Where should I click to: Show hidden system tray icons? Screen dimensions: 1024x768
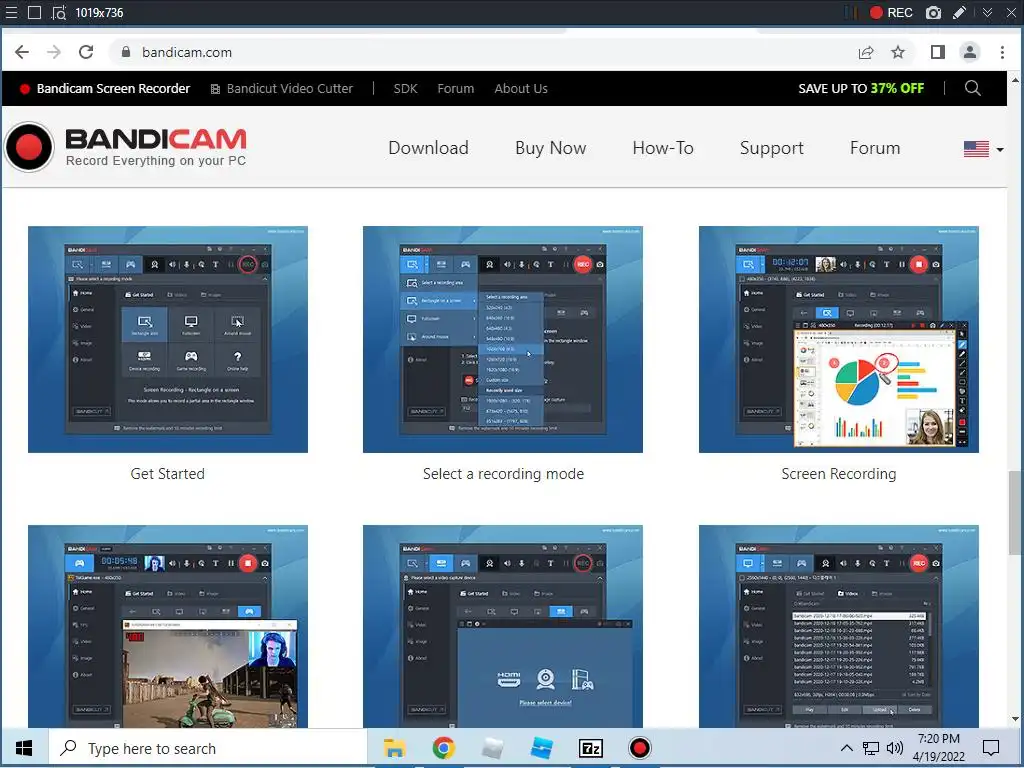tap(846, 748)
